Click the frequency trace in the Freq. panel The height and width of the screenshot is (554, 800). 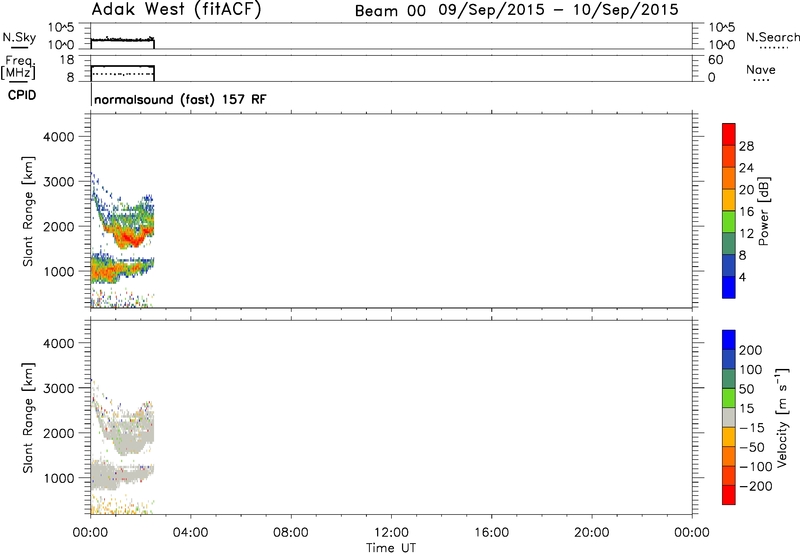122,66
